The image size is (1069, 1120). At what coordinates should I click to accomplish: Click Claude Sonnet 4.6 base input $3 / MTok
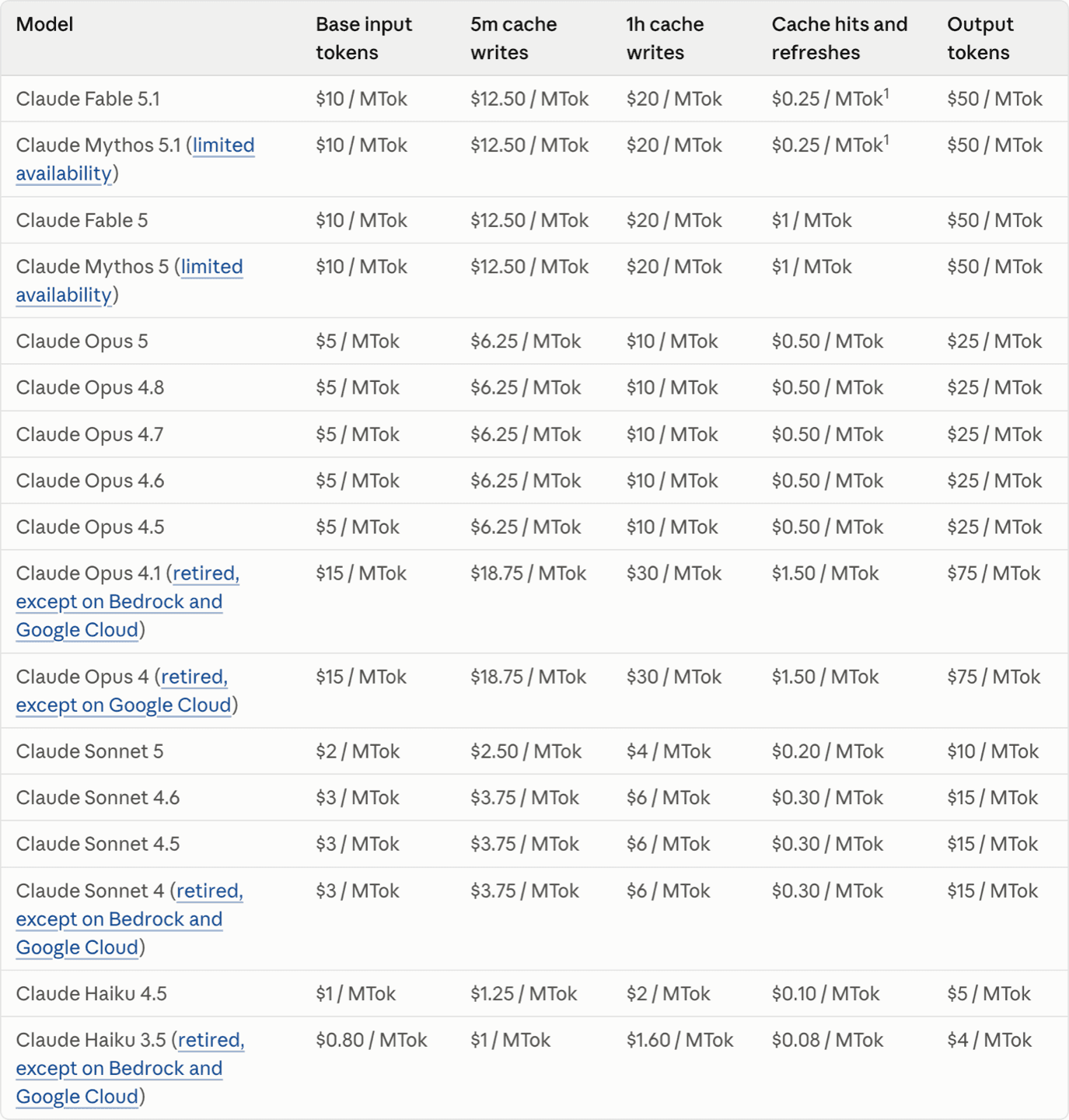(x=358, y=797)
